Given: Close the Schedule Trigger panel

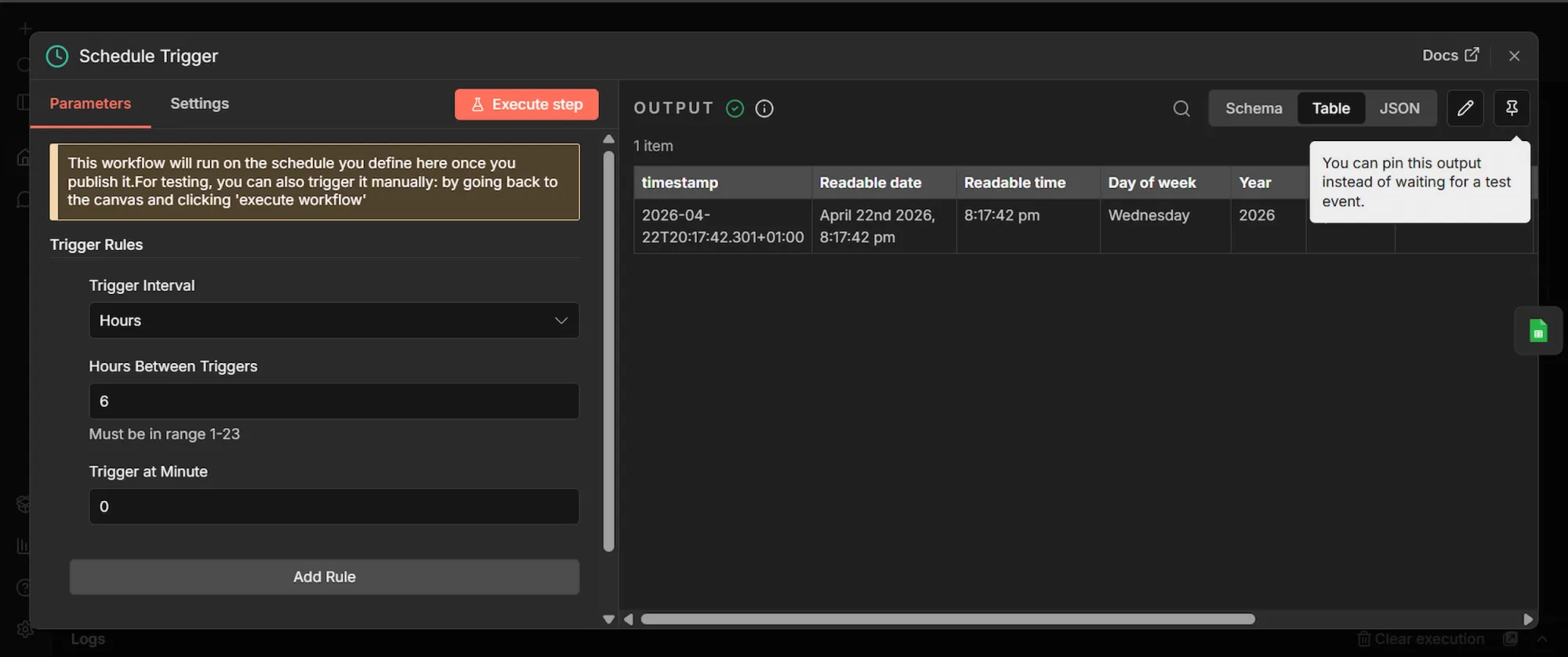Looking at the screenshot, I should pyautogui.click(x=1514, y=56).
